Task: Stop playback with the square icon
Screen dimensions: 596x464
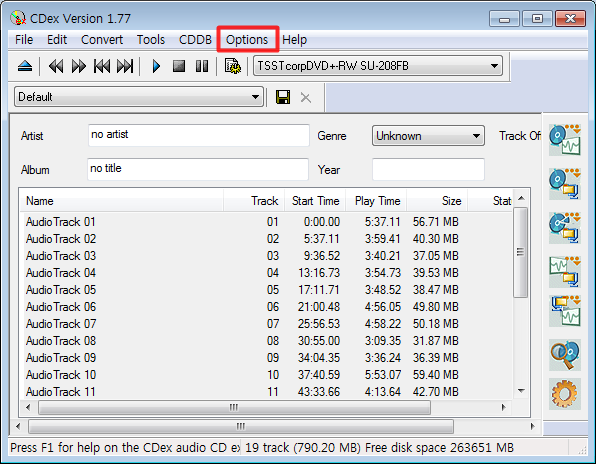Action: [x=179, y=67]
